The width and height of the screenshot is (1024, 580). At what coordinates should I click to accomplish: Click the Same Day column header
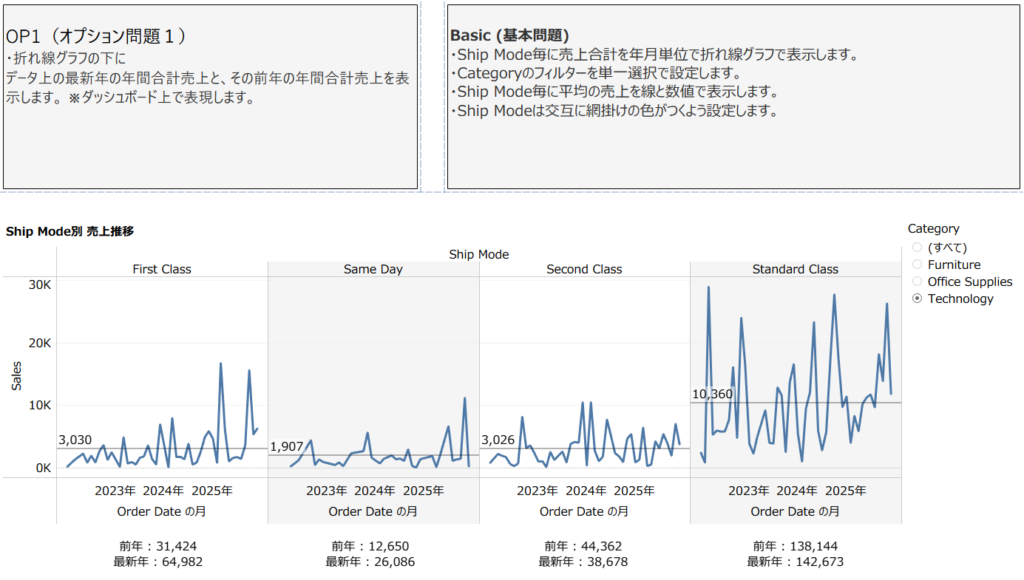pos(373,269)
